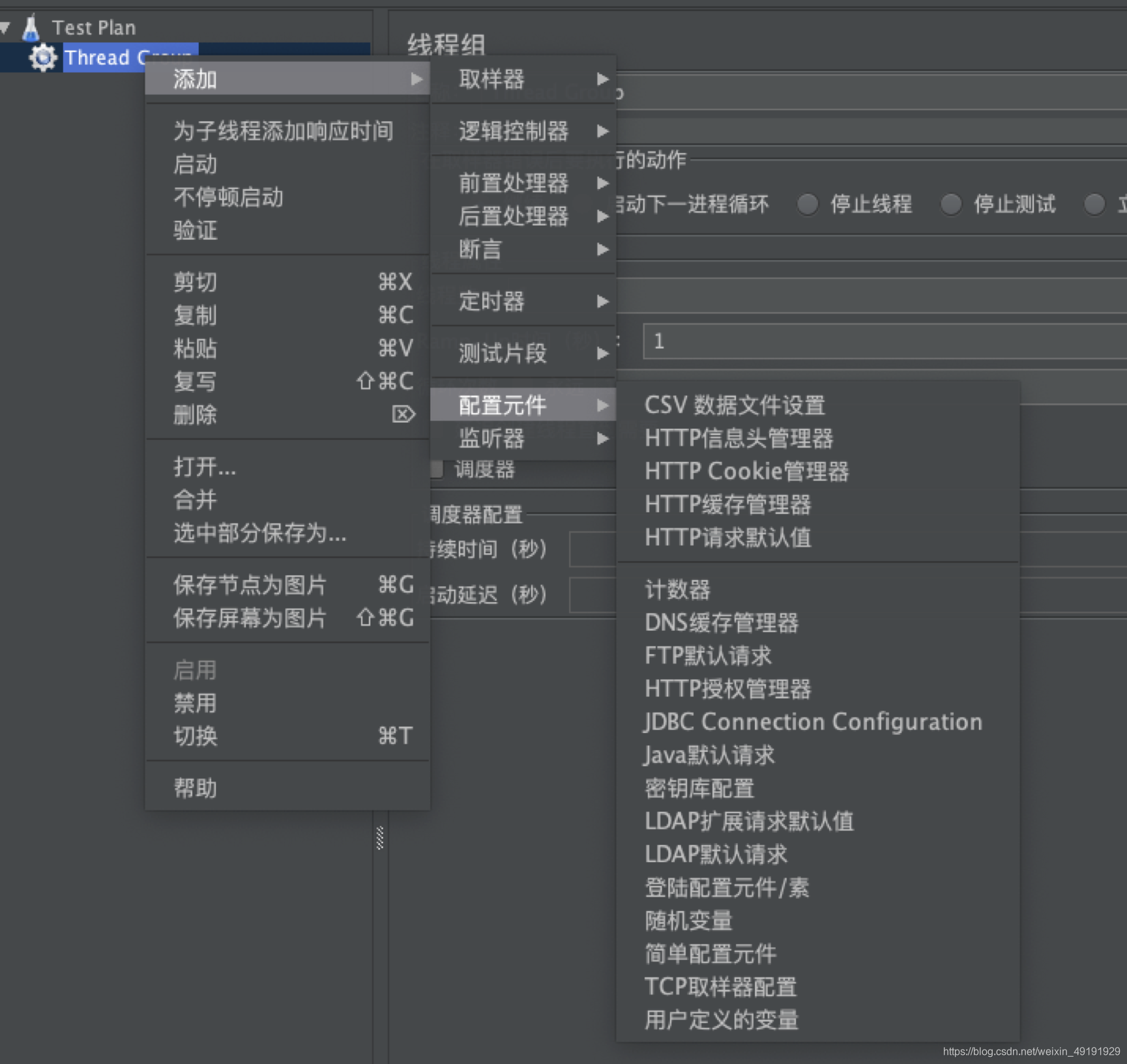
Task: Select 切换 menu entry
Action: (x=287, y=736)
